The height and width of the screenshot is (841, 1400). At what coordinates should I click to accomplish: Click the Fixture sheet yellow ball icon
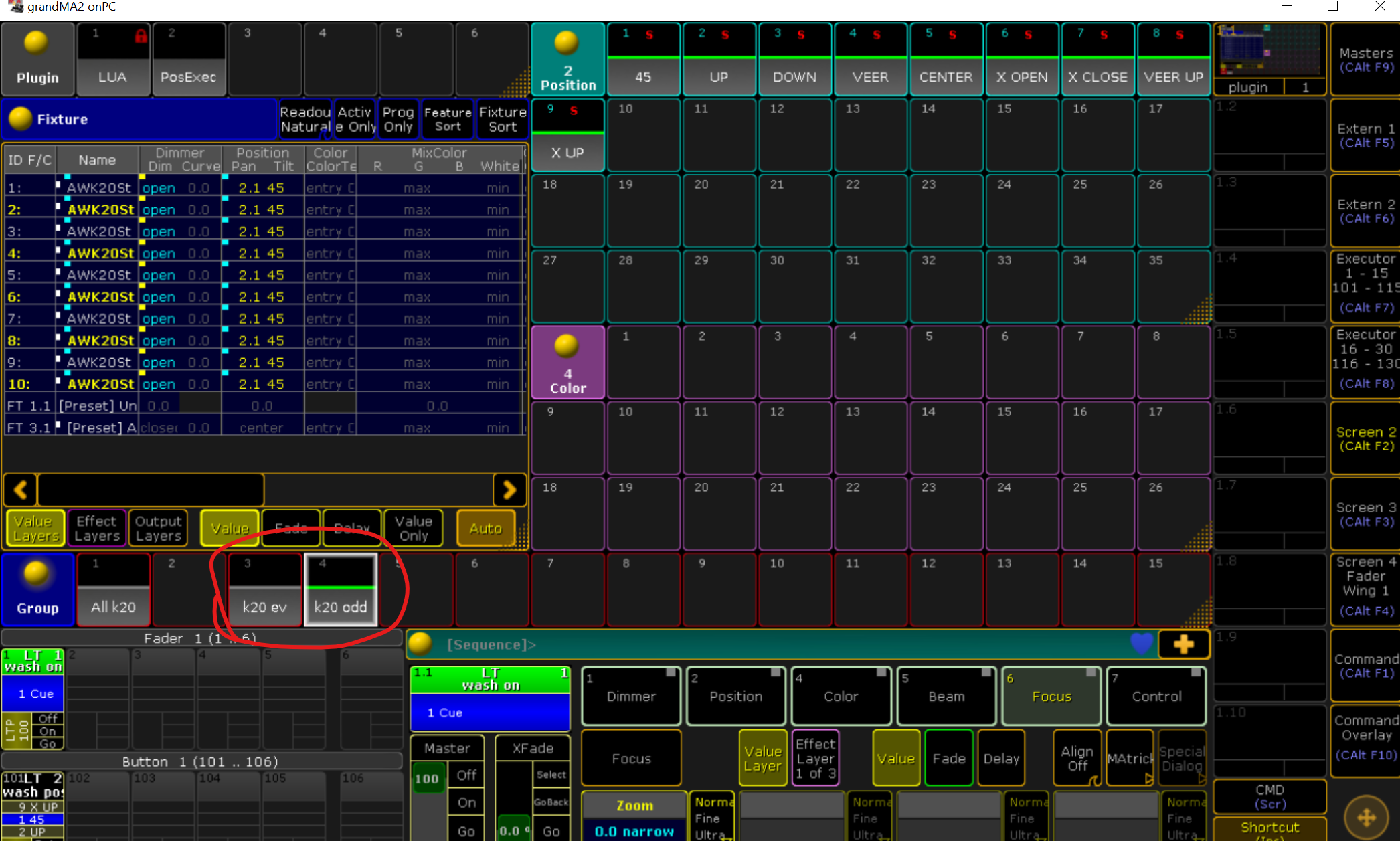click(20, 118)
